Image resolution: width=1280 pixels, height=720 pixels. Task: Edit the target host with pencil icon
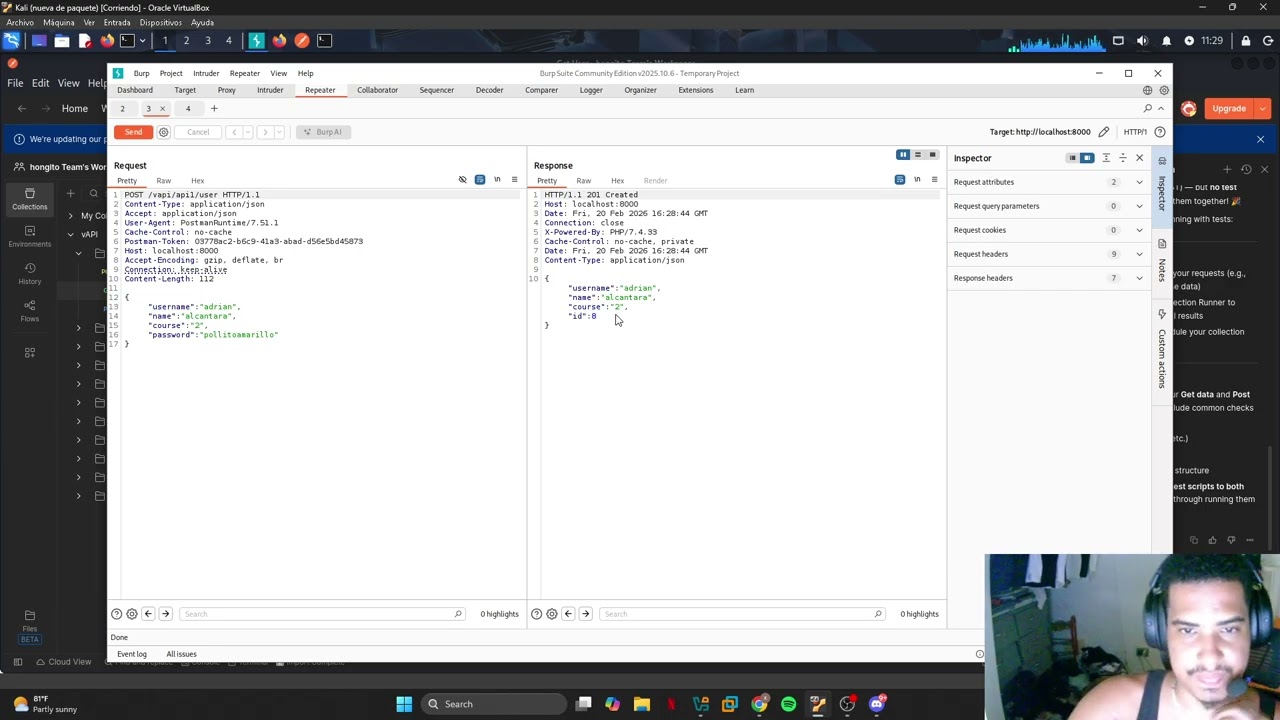(x=1103, y=132)
